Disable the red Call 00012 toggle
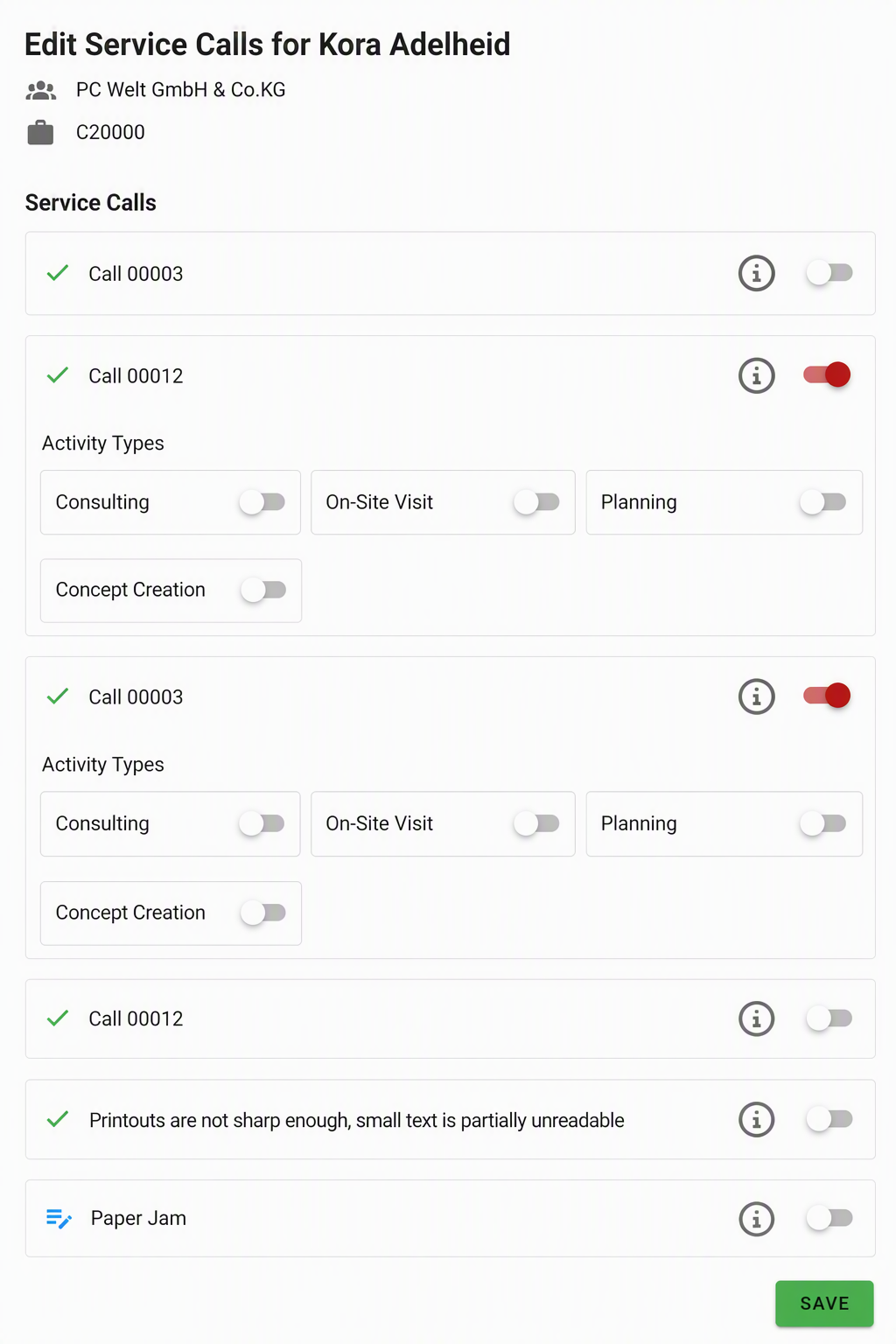896x1344 pixels. point(827,374)
